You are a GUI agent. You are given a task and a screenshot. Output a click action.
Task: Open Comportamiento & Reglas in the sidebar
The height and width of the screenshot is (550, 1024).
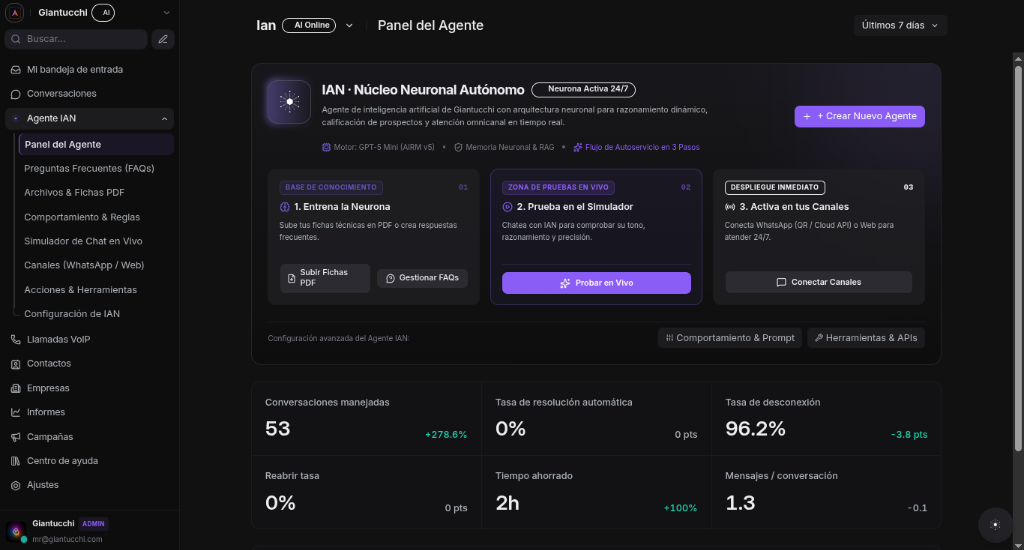[x=82, y=218]
